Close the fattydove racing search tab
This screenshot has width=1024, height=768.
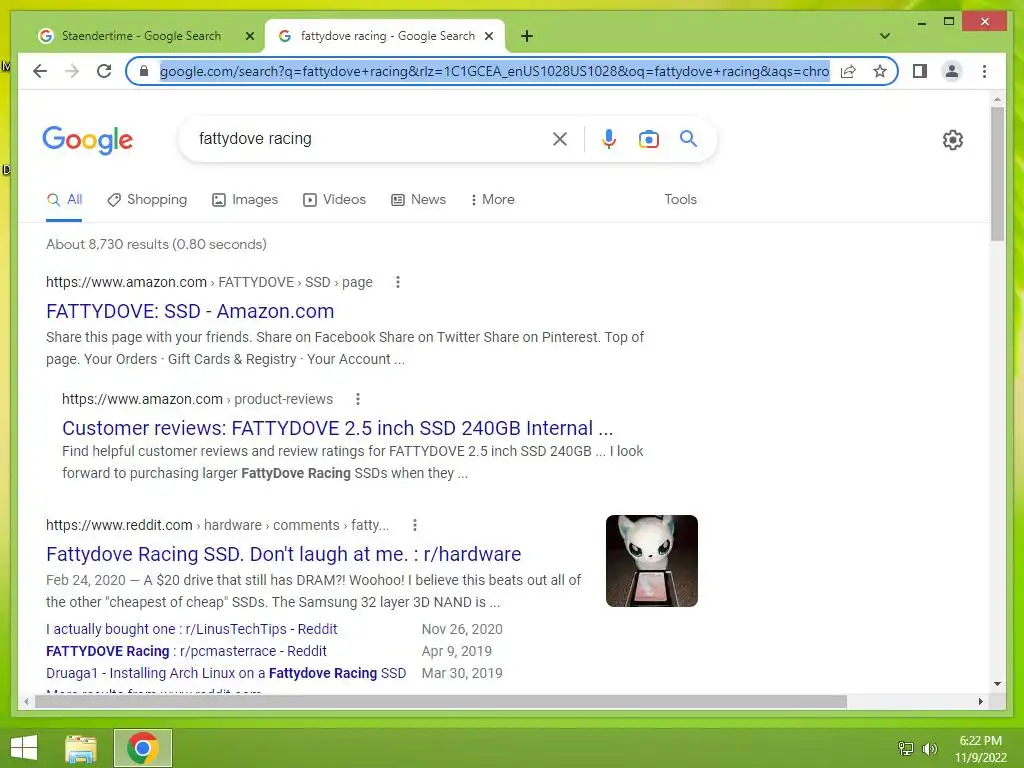click(488, 36)
